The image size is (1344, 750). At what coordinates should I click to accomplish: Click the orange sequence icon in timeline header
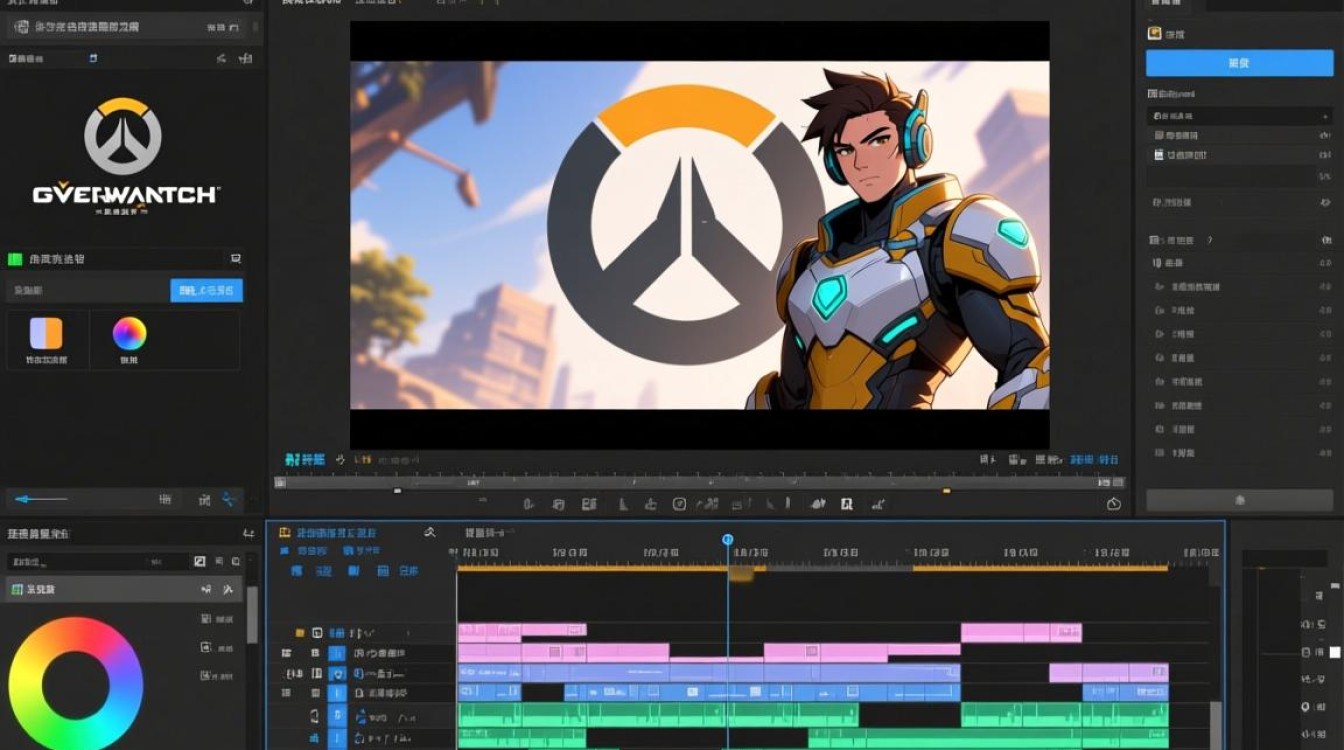pos(285,533)
